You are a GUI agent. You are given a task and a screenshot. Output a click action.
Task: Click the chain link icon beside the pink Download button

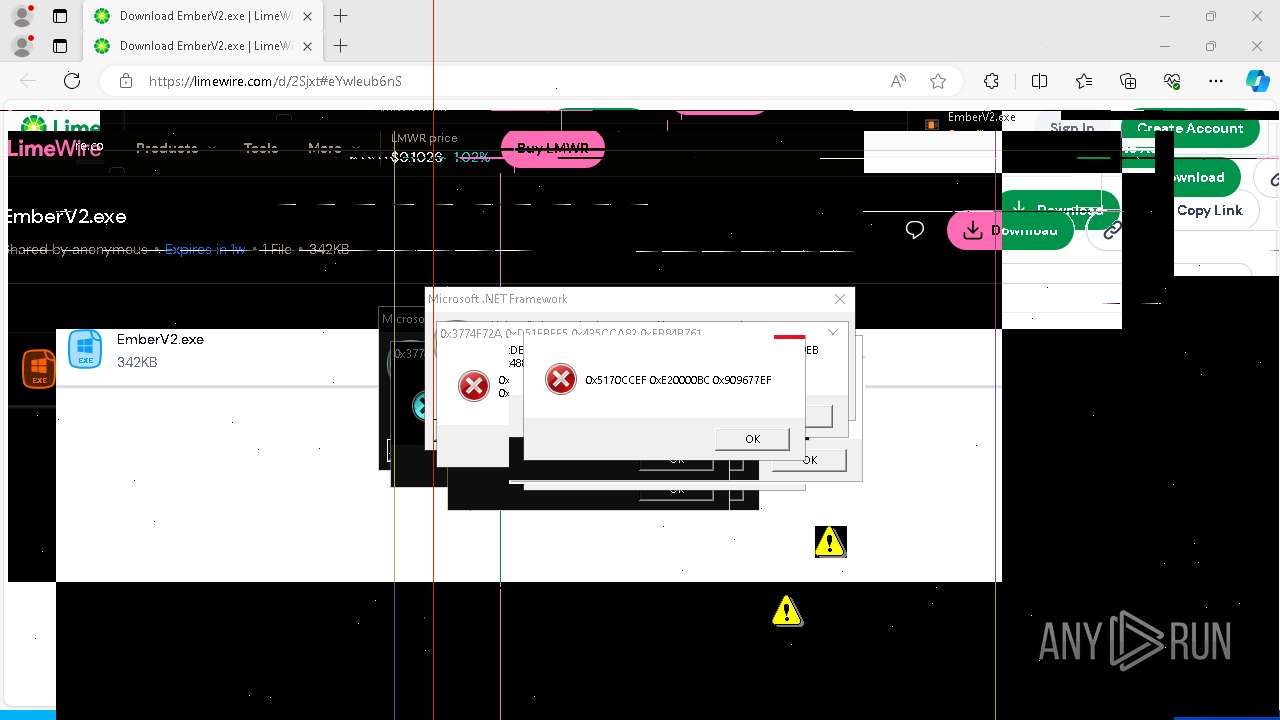tap(1110, 231)
